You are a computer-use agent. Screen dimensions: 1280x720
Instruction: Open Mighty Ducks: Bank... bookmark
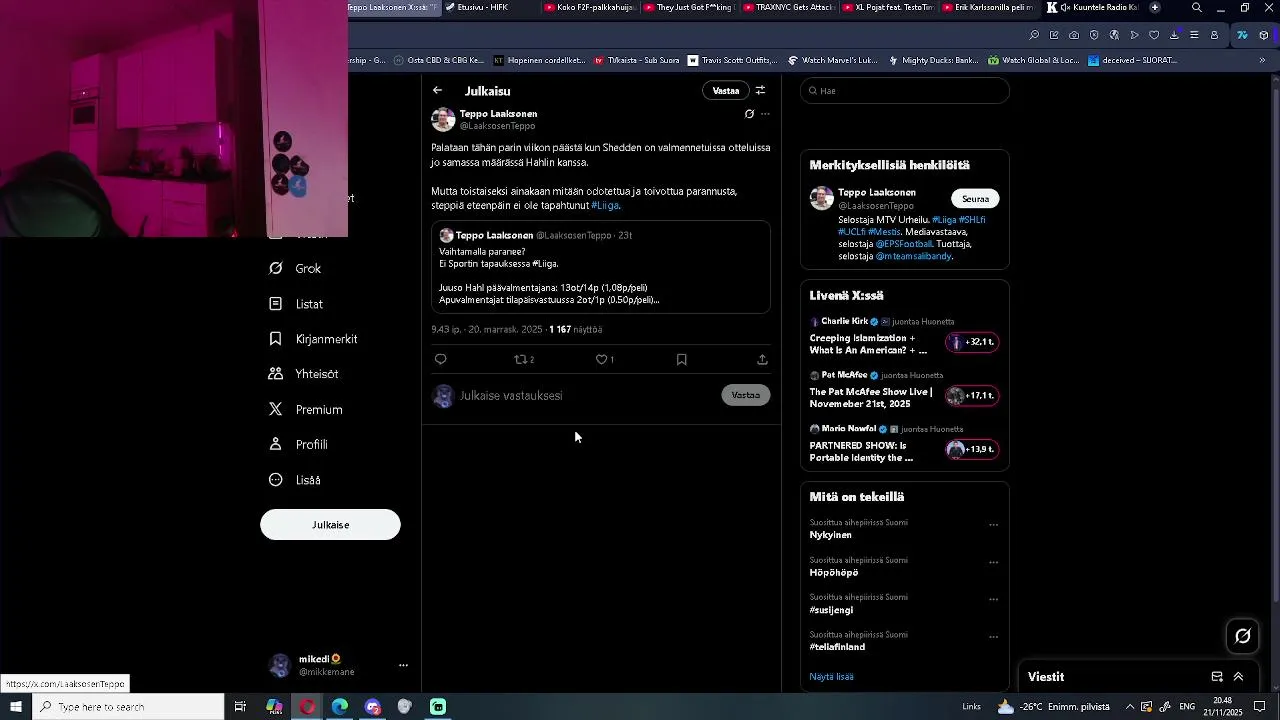coord(932,60)
